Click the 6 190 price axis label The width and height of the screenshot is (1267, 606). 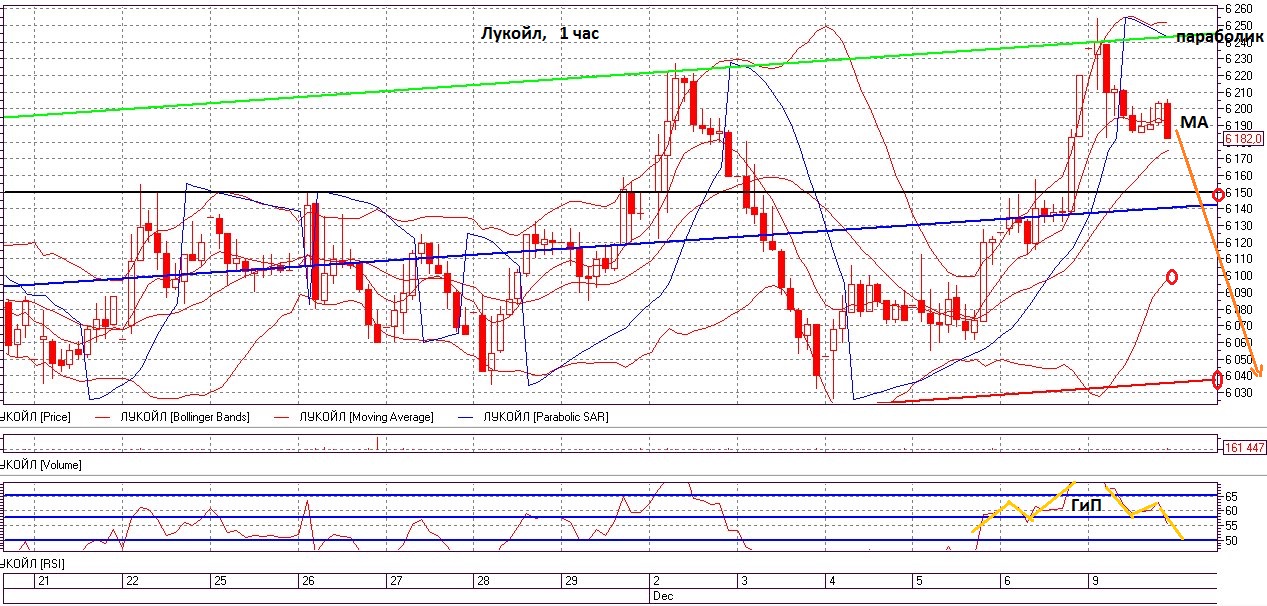coord(1241,125)
